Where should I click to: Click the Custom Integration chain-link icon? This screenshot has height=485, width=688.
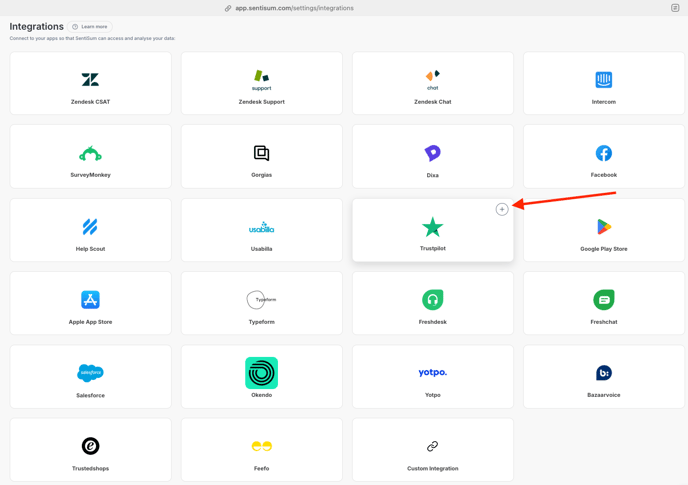click(433, 446)
